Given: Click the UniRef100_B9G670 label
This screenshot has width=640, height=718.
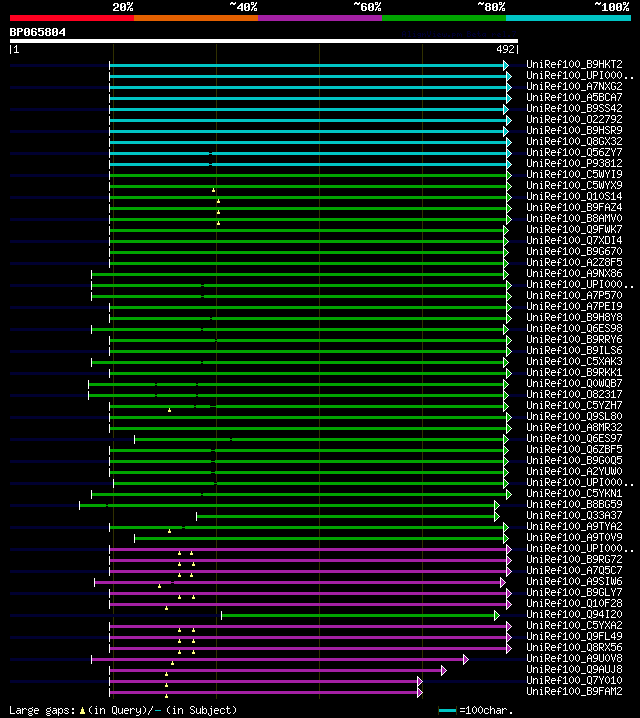Looking at the screenshot, I should 574,251.
